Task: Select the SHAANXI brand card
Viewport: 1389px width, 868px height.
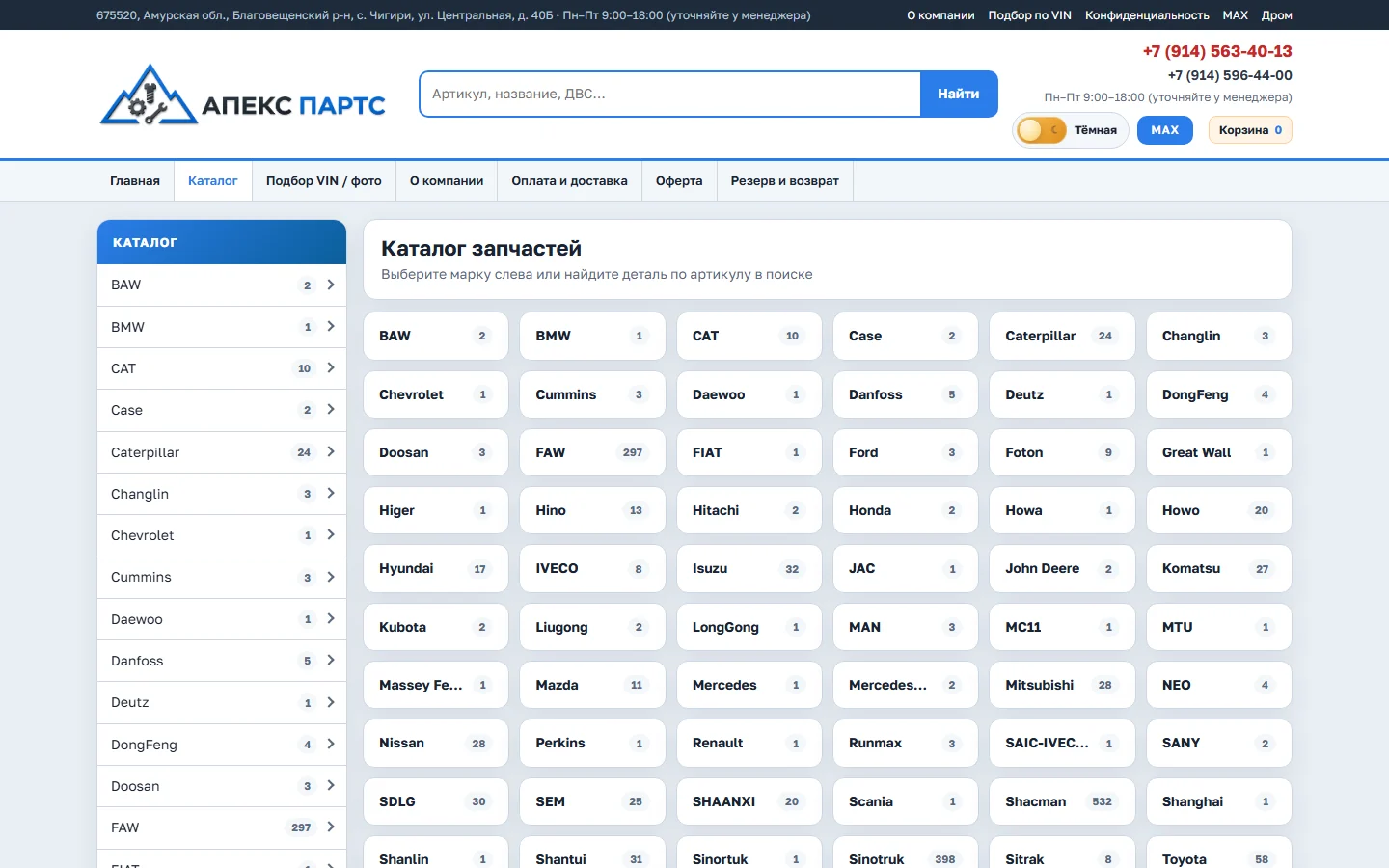Action: [x=749, y=801]
